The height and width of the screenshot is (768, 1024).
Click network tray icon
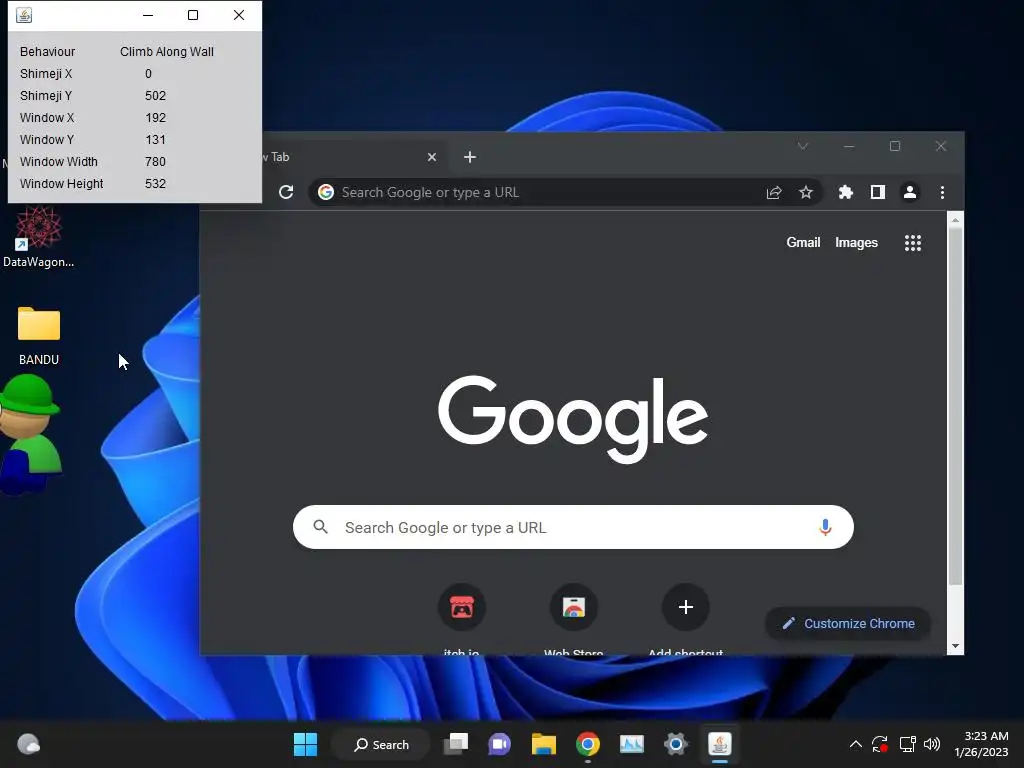pos(907,744)
